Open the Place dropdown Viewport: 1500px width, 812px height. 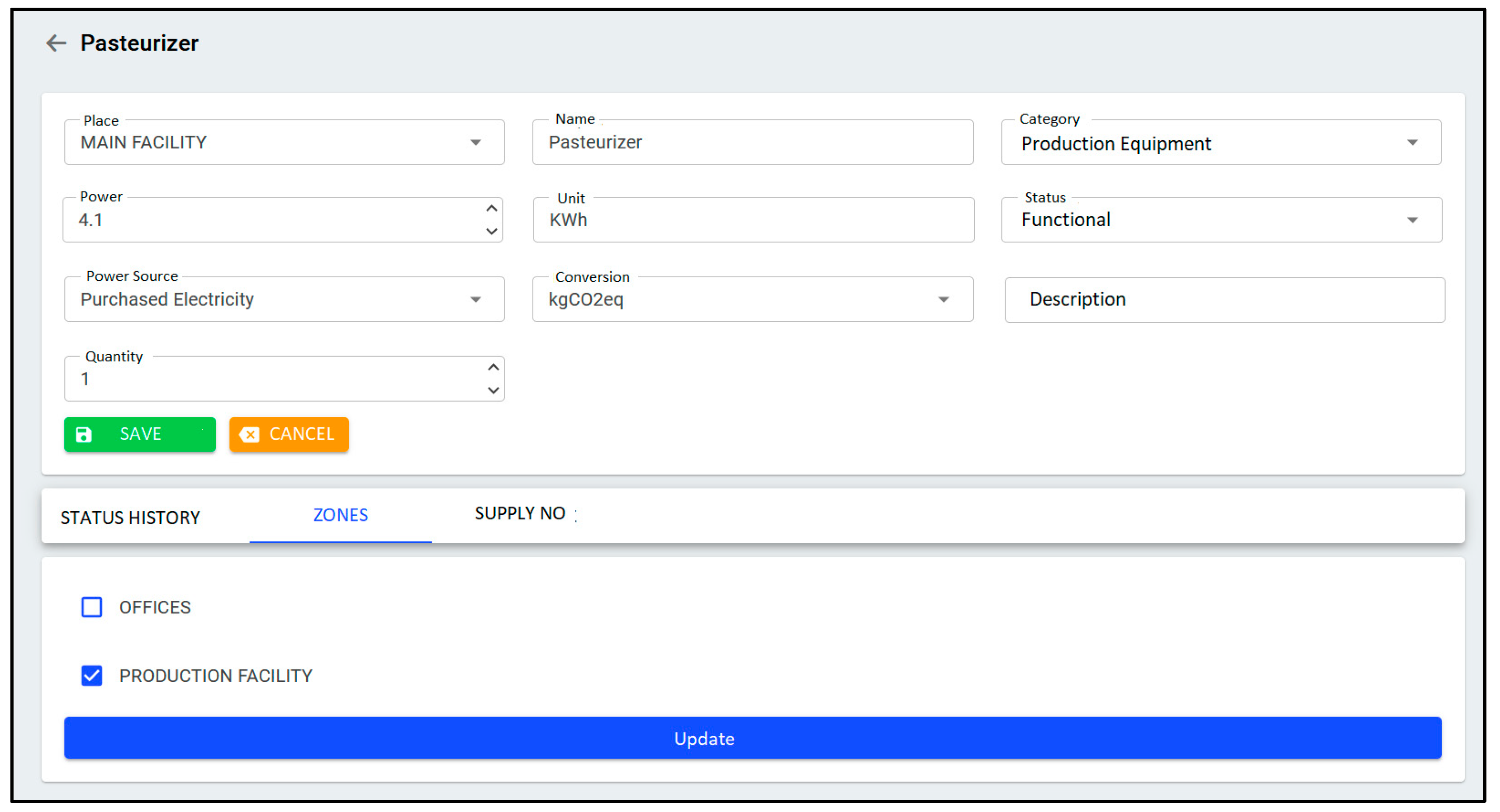pos(476,142)
